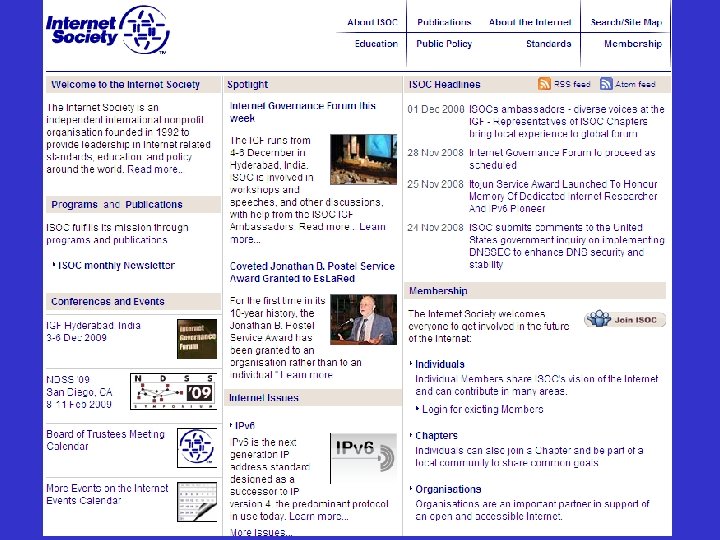Click the Programs and Publications heading
Image resolution: width=720 pixels, height=540 pixels.
(x=117, y=204)
